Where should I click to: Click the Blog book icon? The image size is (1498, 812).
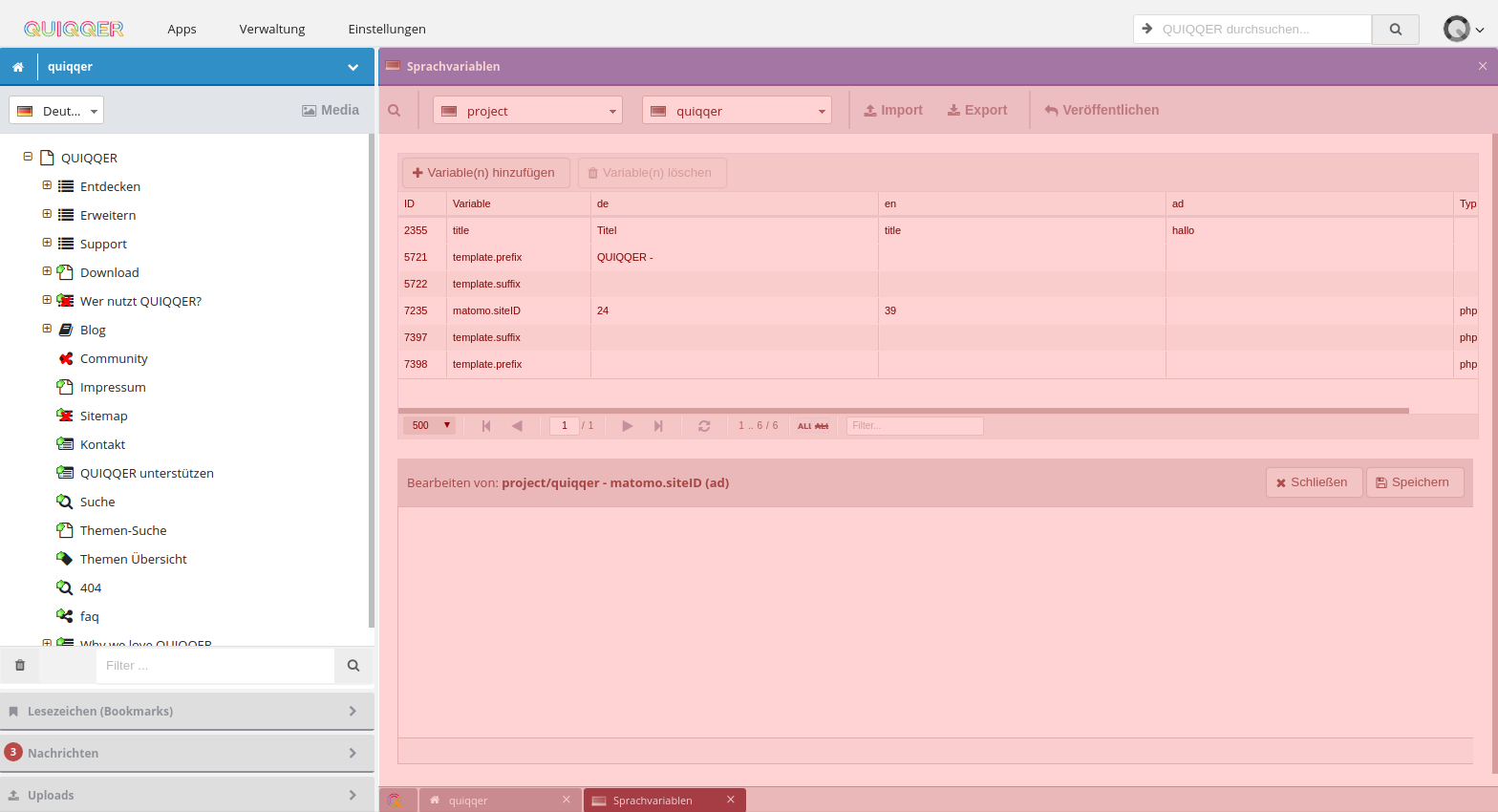pyautogui.click(x=65, y=330)
